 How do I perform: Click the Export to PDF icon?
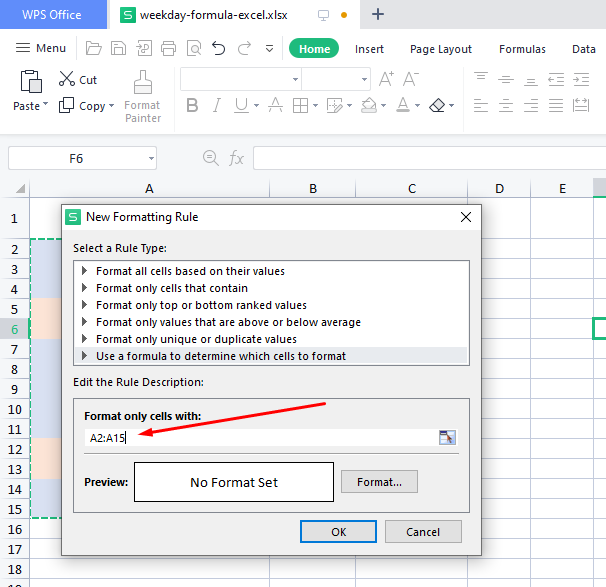point(144,49)
